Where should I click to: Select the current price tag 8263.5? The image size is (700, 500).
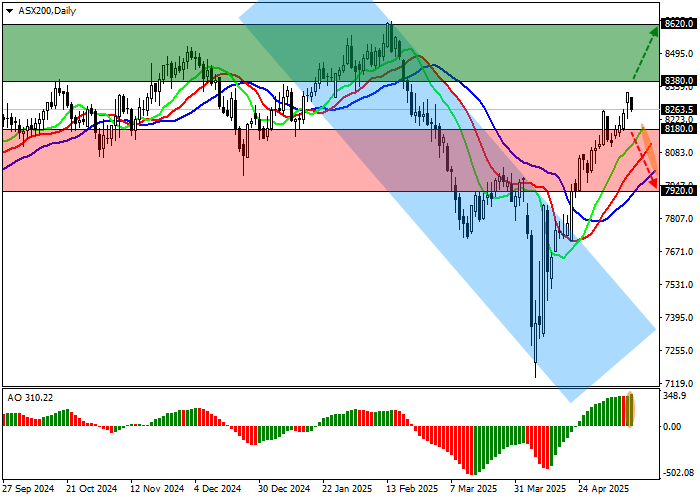[679, 109]
